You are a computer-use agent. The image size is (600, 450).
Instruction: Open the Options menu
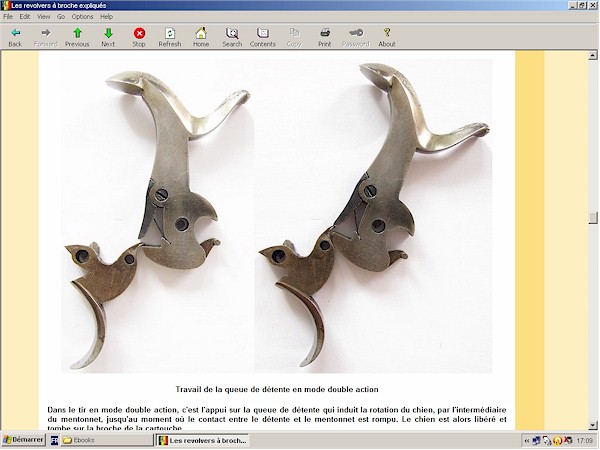pos(82,16)
